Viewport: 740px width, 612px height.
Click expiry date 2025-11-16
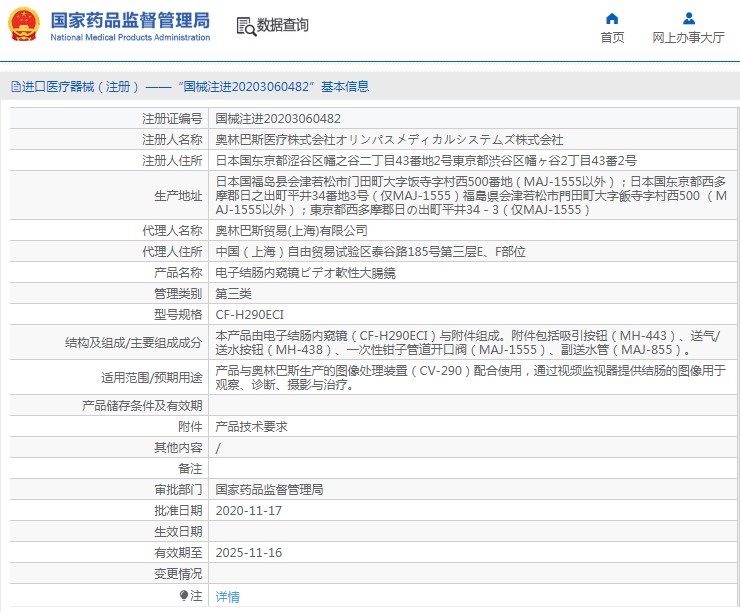tap(249, 553)
